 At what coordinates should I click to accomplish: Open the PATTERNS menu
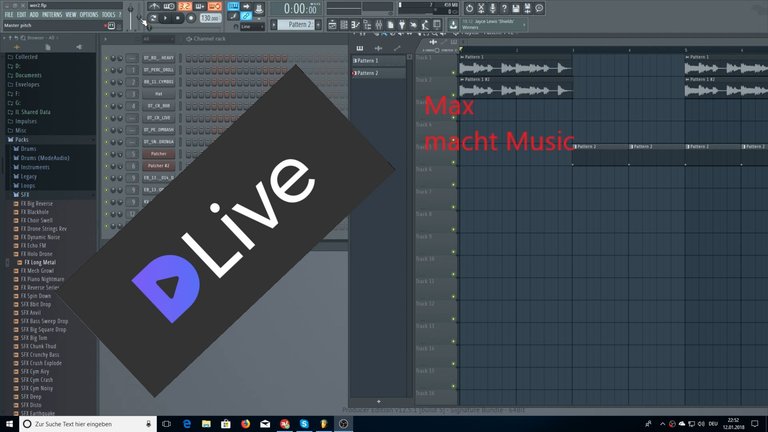52,15
